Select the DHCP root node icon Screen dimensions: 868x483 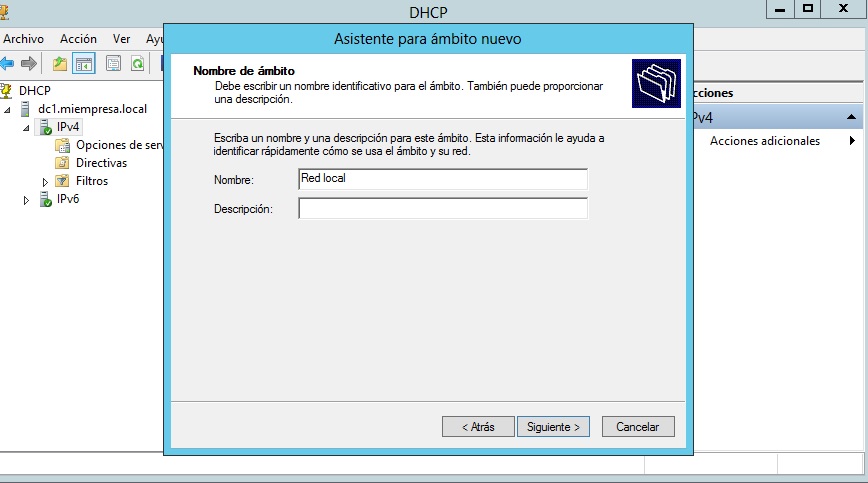(x=8, y=91)
